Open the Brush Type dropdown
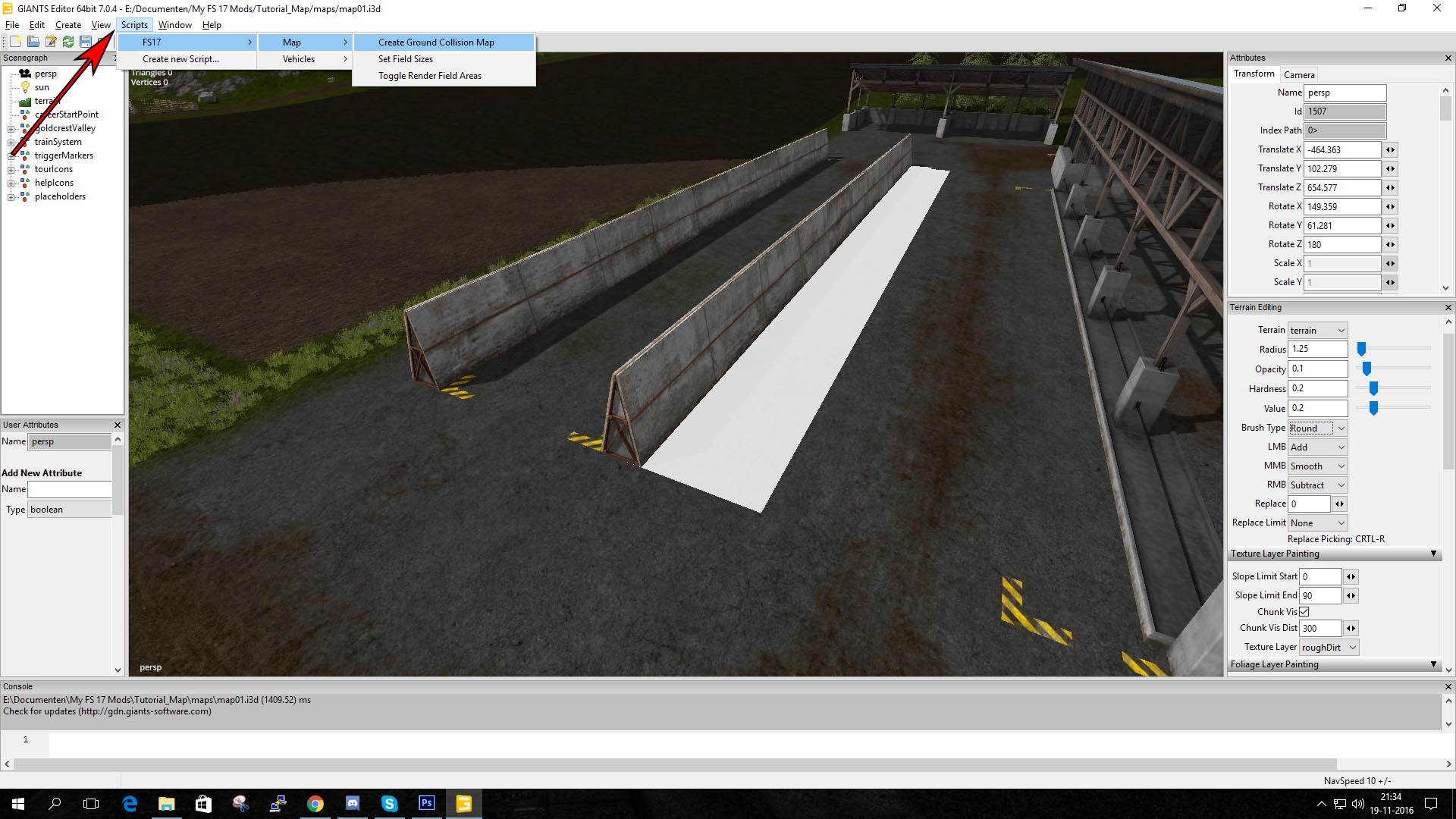The image size is (1456, 819). click(1317, 428)
